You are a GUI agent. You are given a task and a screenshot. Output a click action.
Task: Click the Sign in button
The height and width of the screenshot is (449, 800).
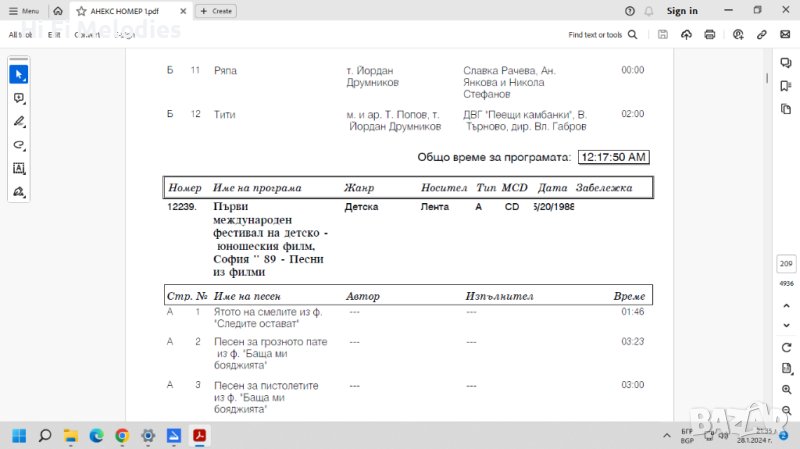(682, 11)
